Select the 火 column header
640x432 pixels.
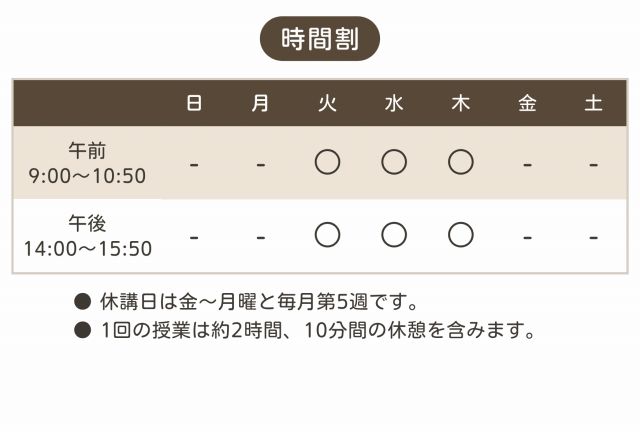click(327, 103)
